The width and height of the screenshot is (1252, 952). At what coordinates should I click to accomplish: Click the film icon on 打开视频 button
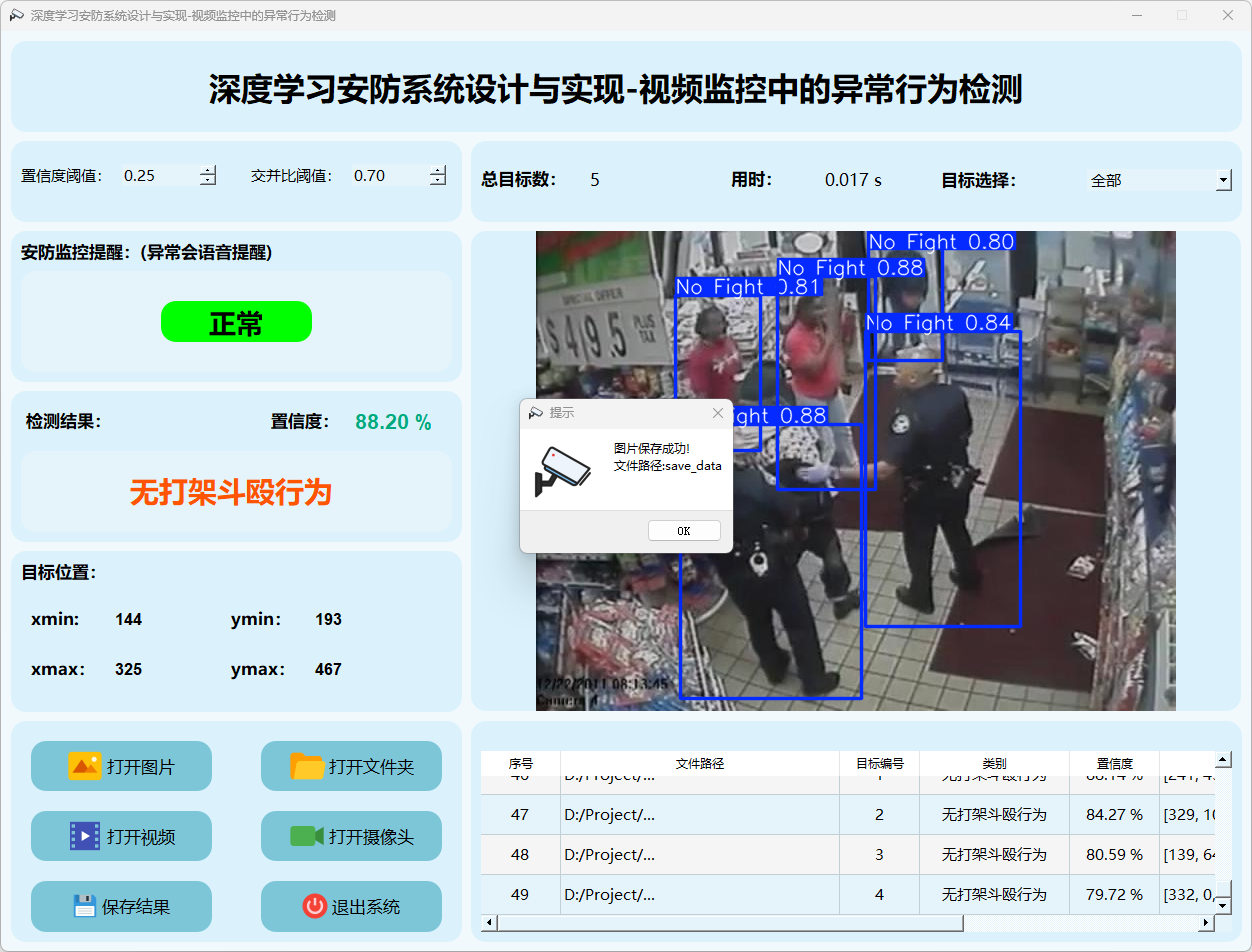(x=85, y=836)
